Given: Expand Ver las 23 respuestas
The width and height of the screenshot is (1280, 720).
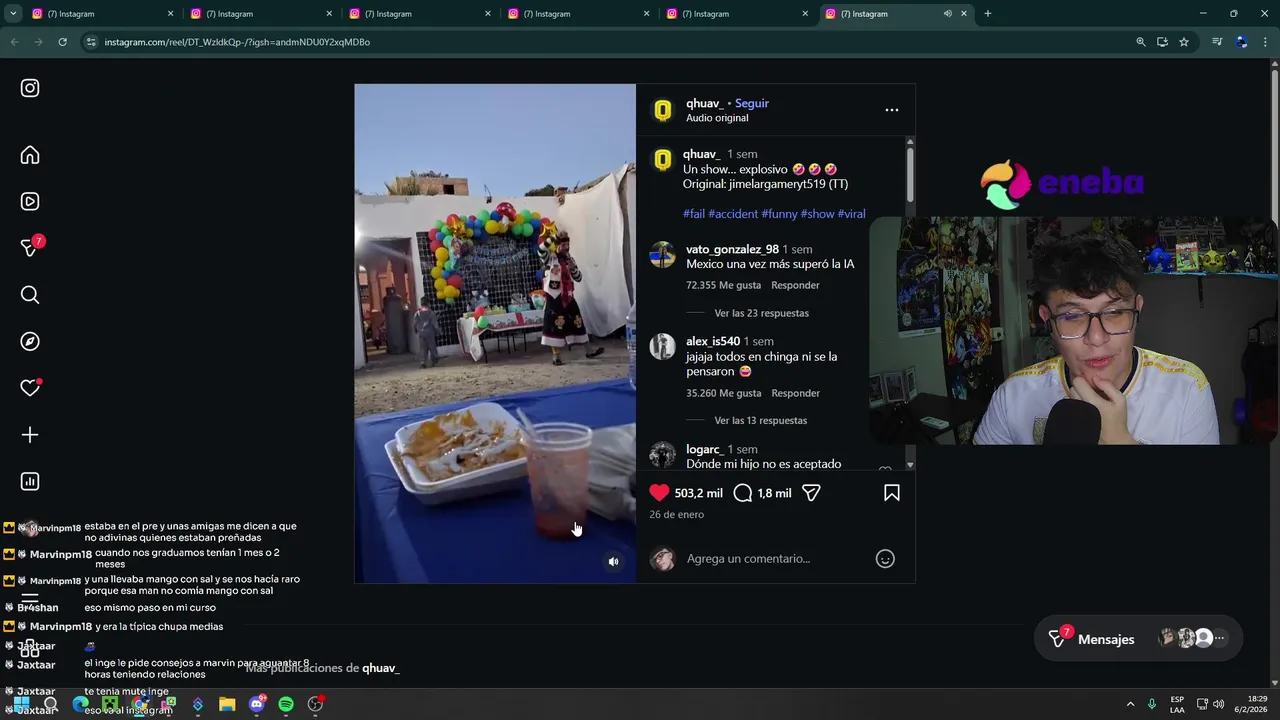Looking at the screenshot, I should tap(761, 313).
